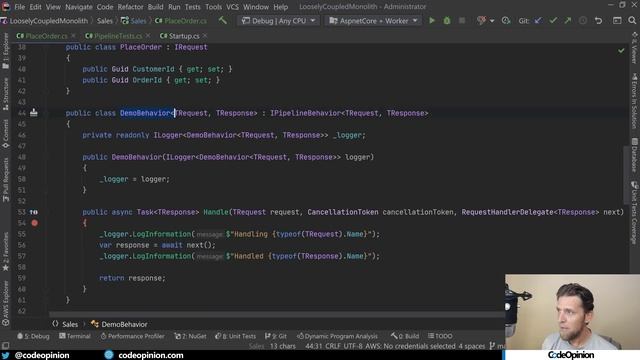
Task: Click the Search Everywhere magnifier
Action: click(x=632, y=20)
